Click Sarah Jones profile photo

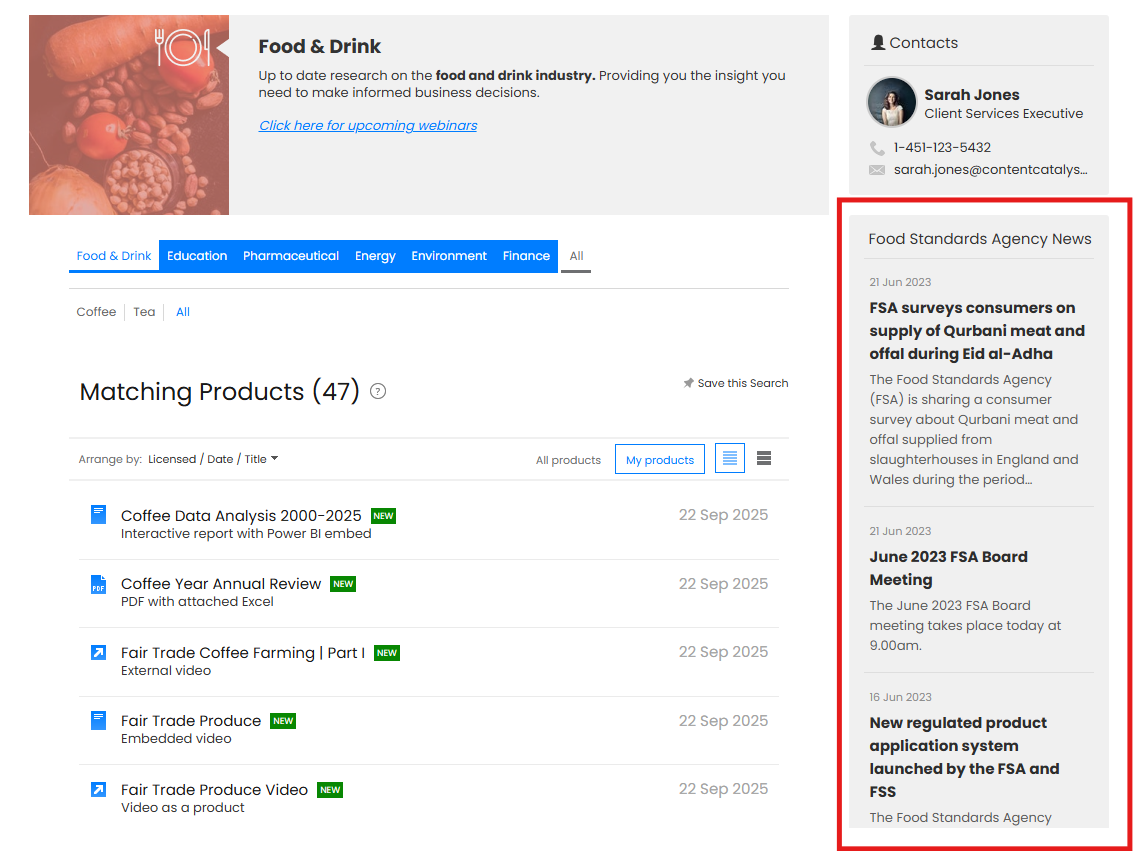891,103
